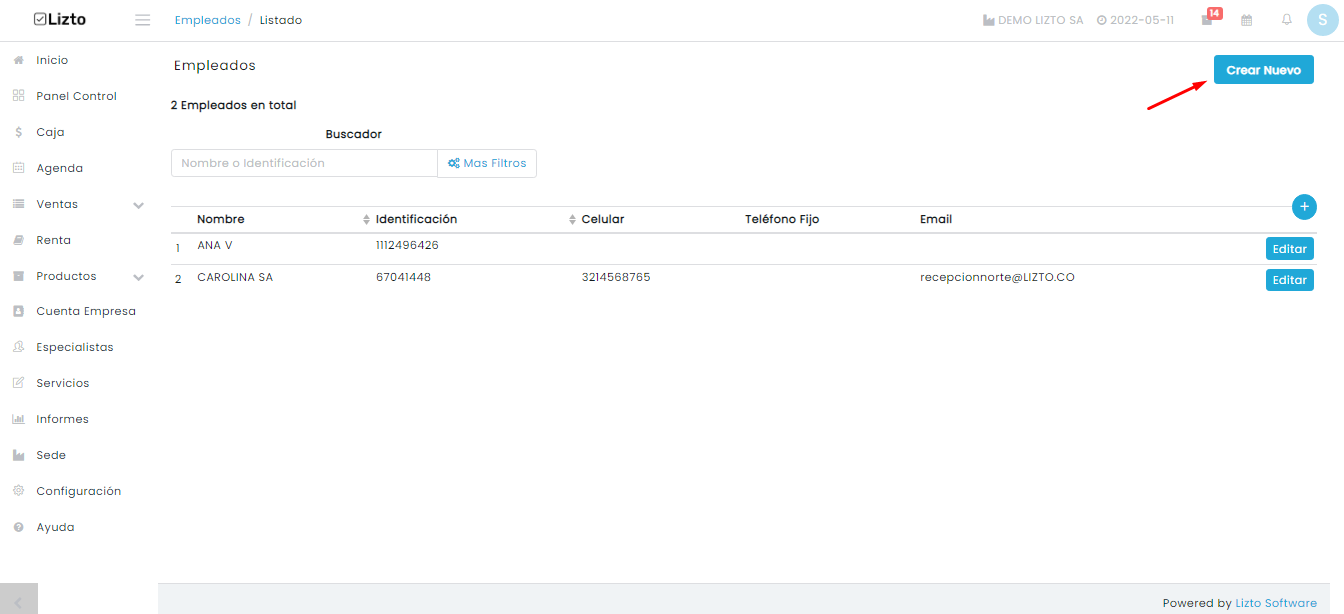This screenshot has height=614, width=1344.
Task: Sort table by Identificación column arrows
Action: pyautogui.click(x=572, y=219)
